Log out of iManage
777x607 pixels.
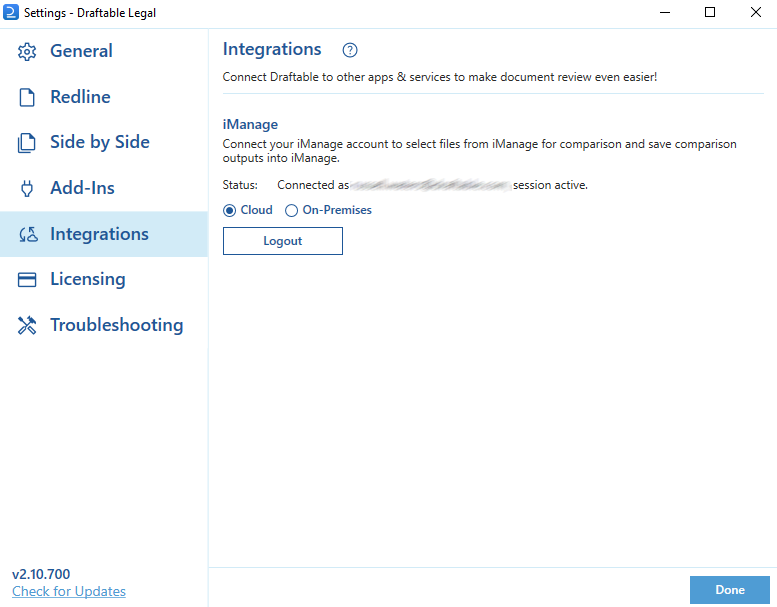click(x=282, y=241)
